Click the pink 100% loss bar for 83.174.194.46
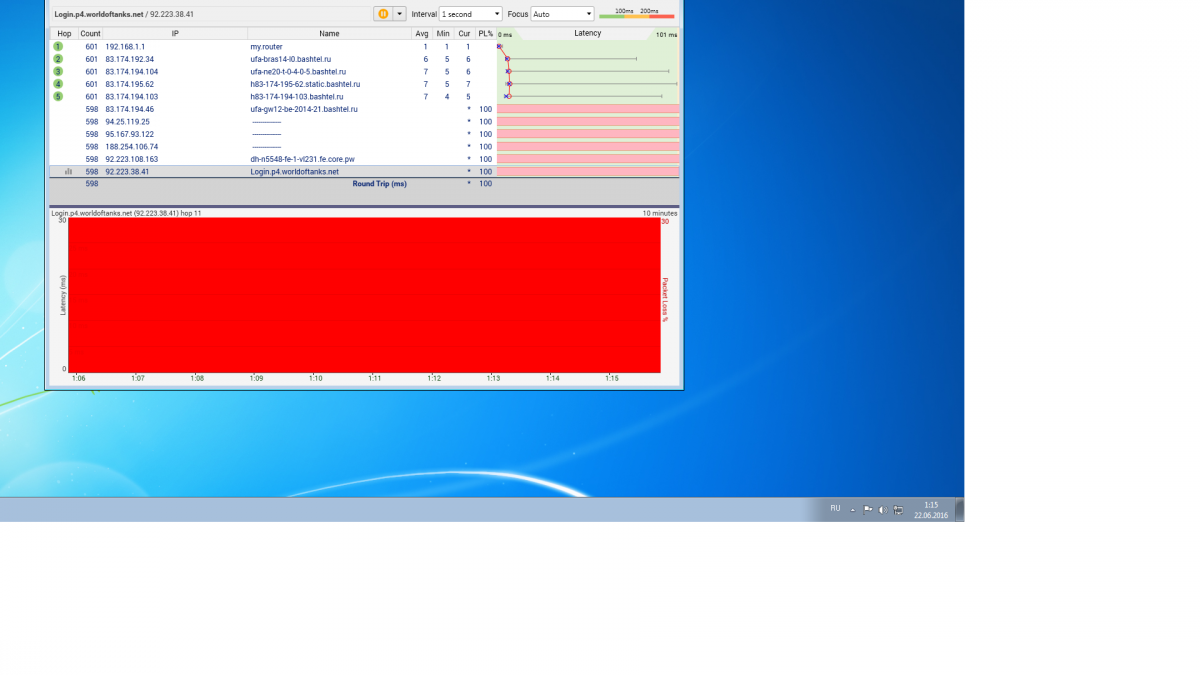 click(588, 109)
